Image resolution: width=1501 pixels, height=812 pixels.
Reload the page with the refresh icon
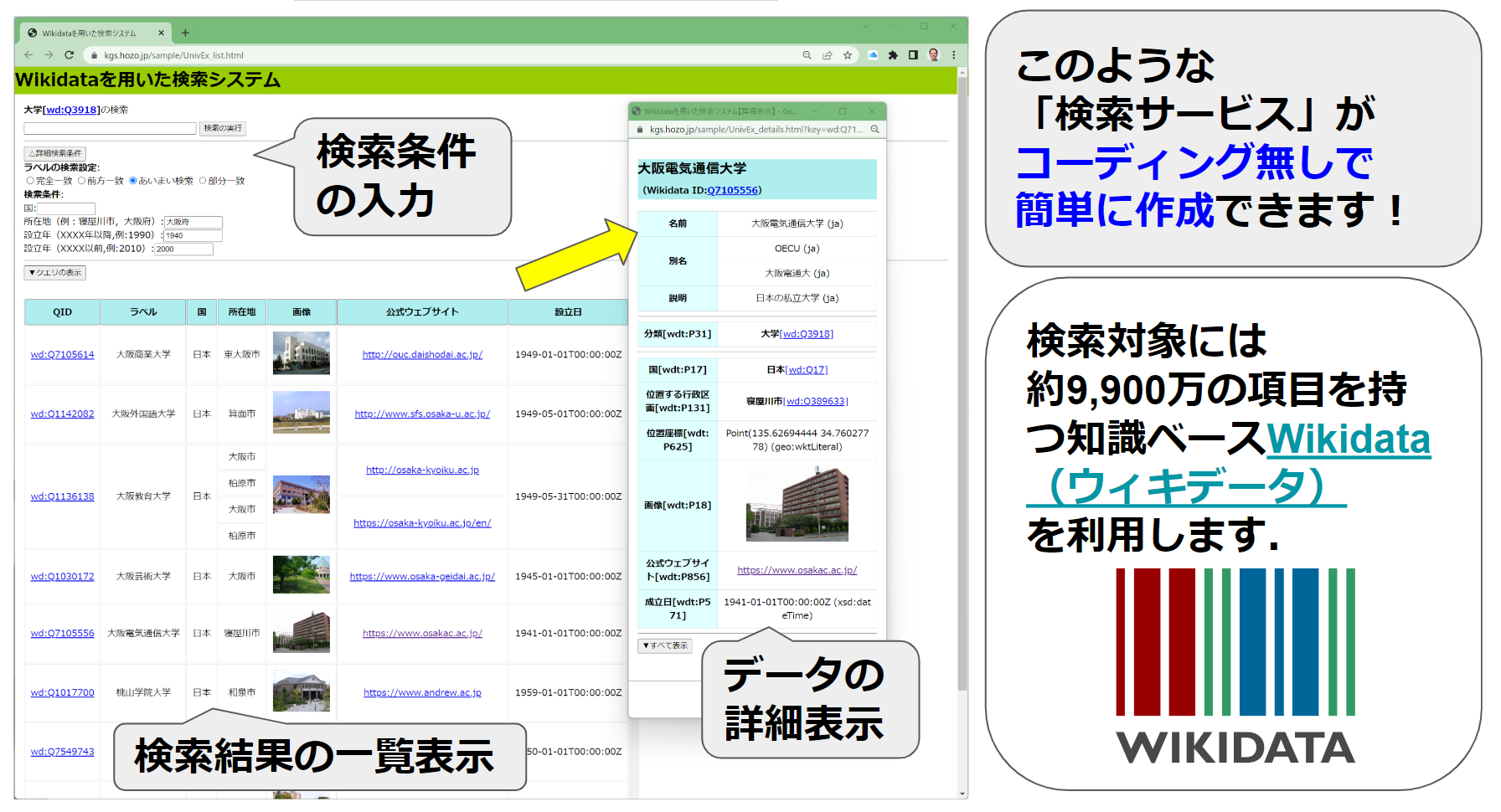pos(70,55)
